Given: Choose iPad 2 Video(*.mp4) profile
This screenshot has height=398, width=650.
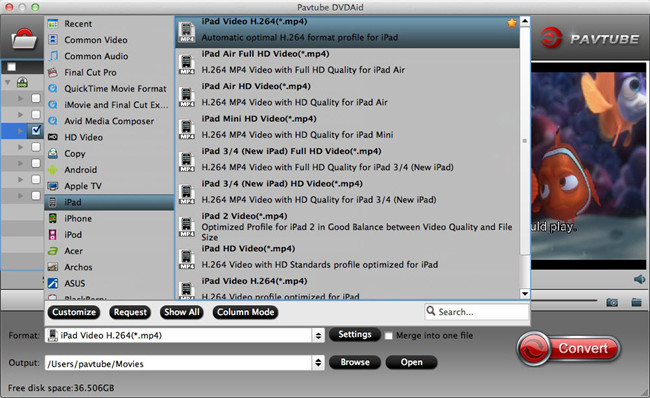Looking at the screenshot, I should 347,227.
